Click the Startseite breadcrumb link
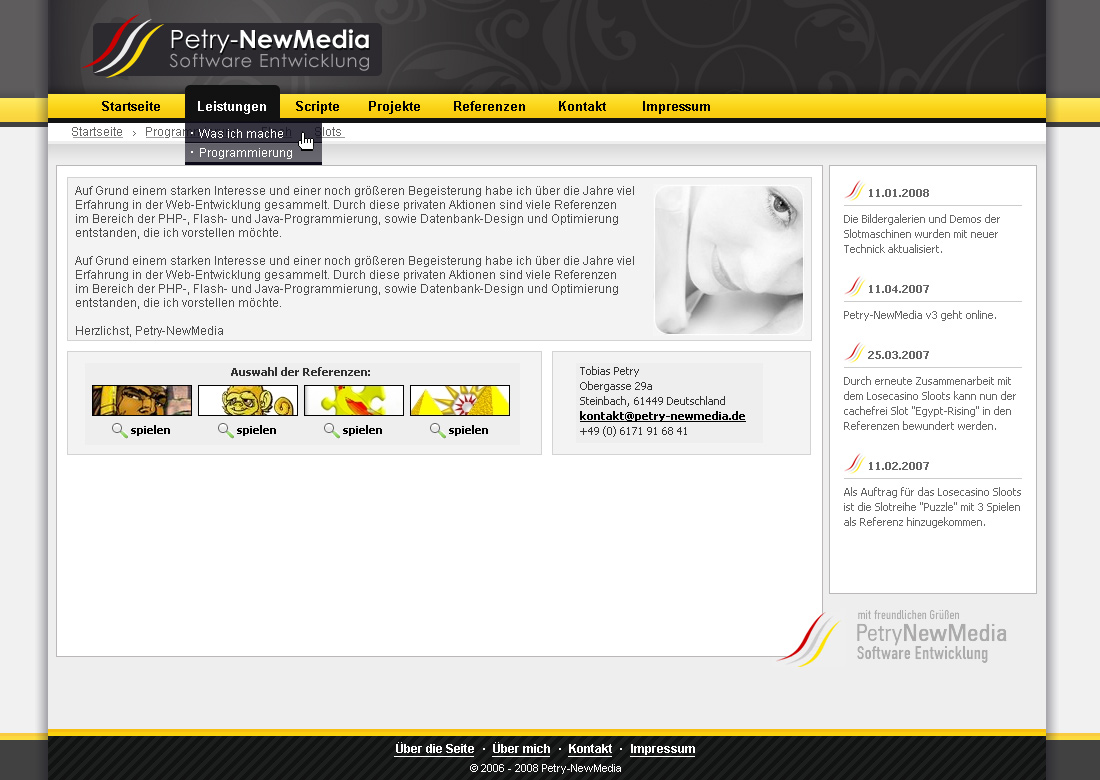 [x=97, y=132]
